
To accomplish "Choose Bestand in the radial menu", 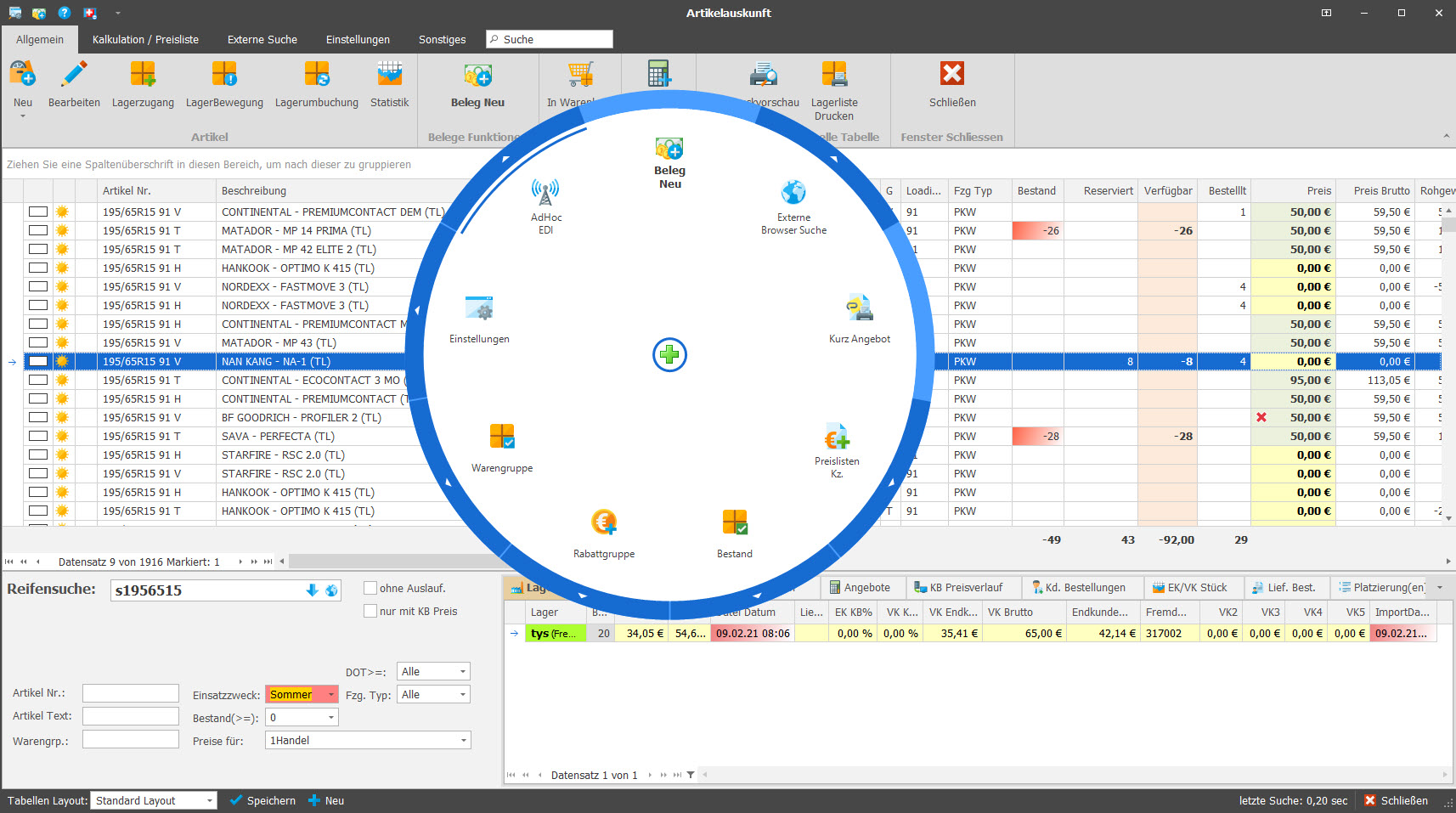I will pos(735,534).
